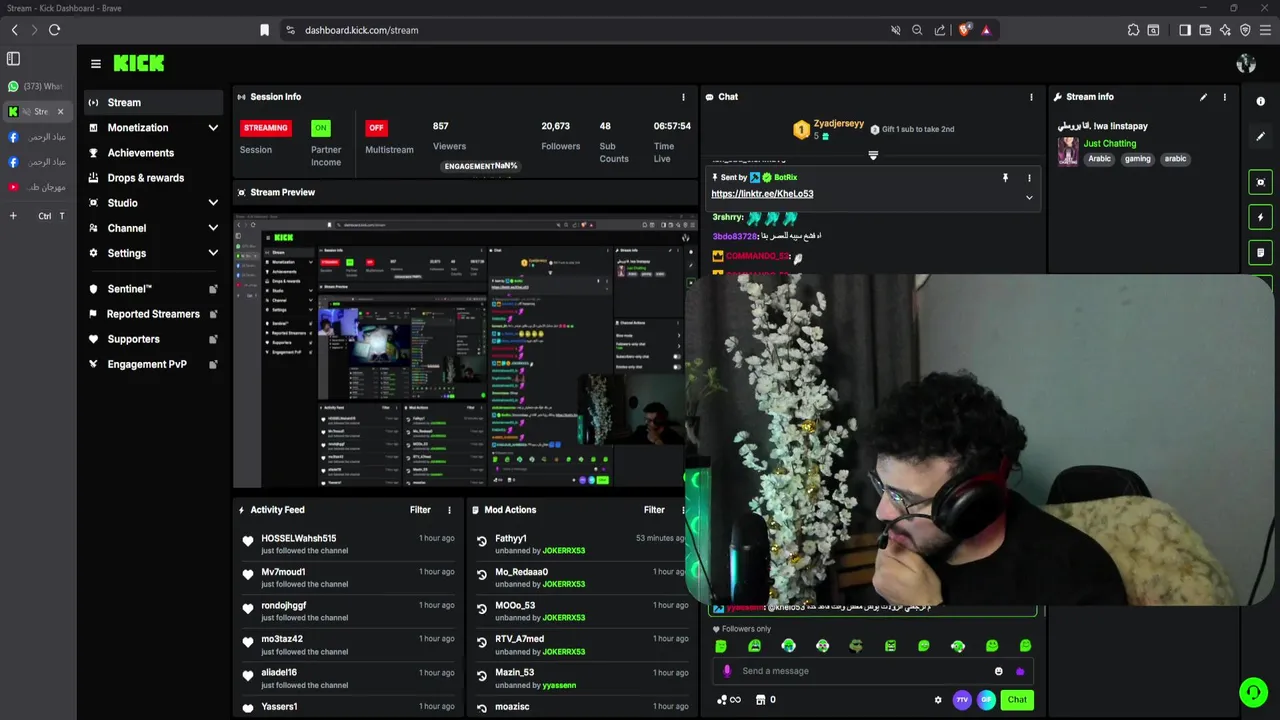Collapse chat leaderboard drag handle
The width and height of the screenshot is (1280, 720).
(x=873, y=155)
